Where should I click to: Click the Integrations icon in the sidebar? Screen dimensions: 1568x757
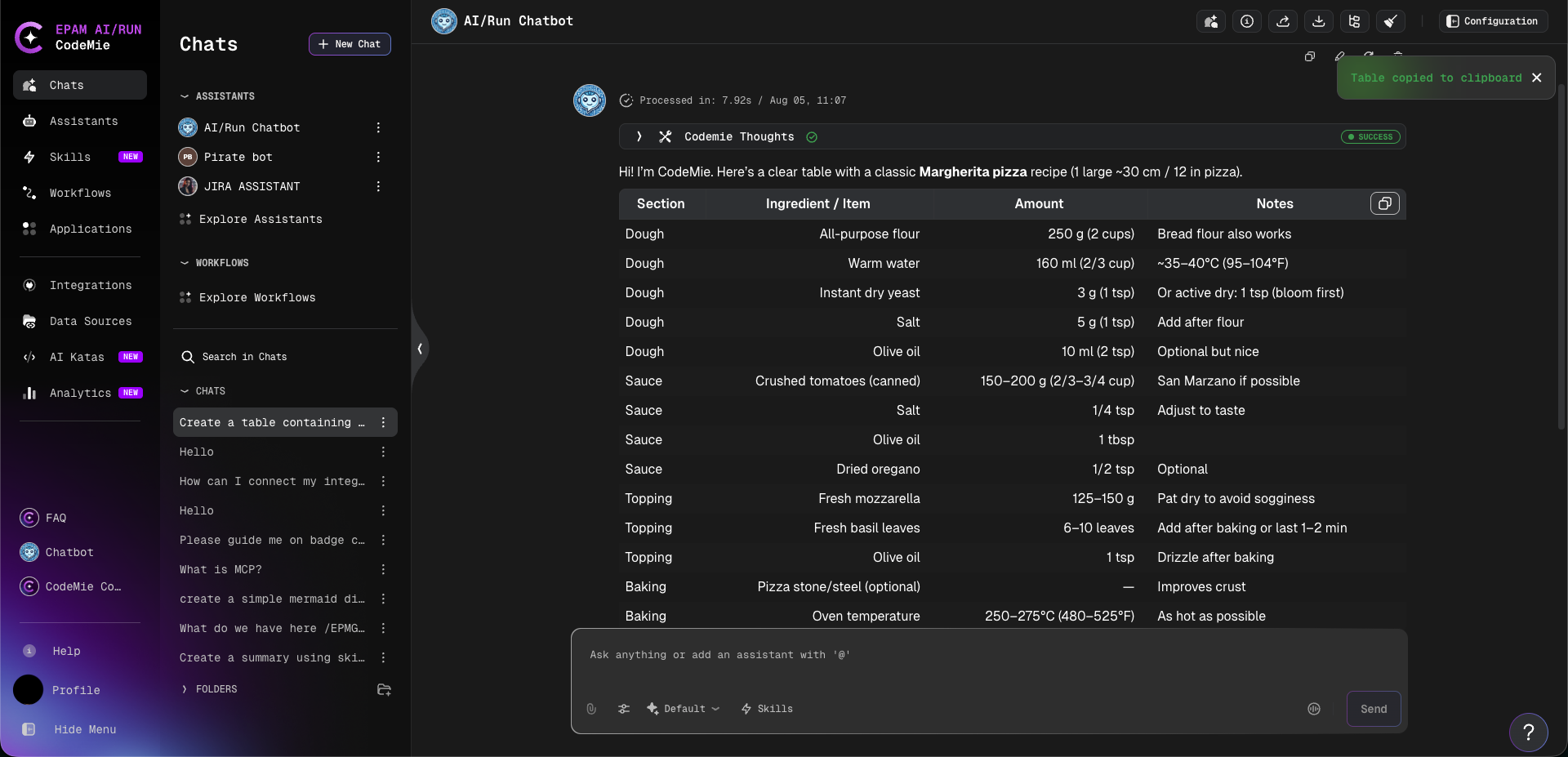29,285
